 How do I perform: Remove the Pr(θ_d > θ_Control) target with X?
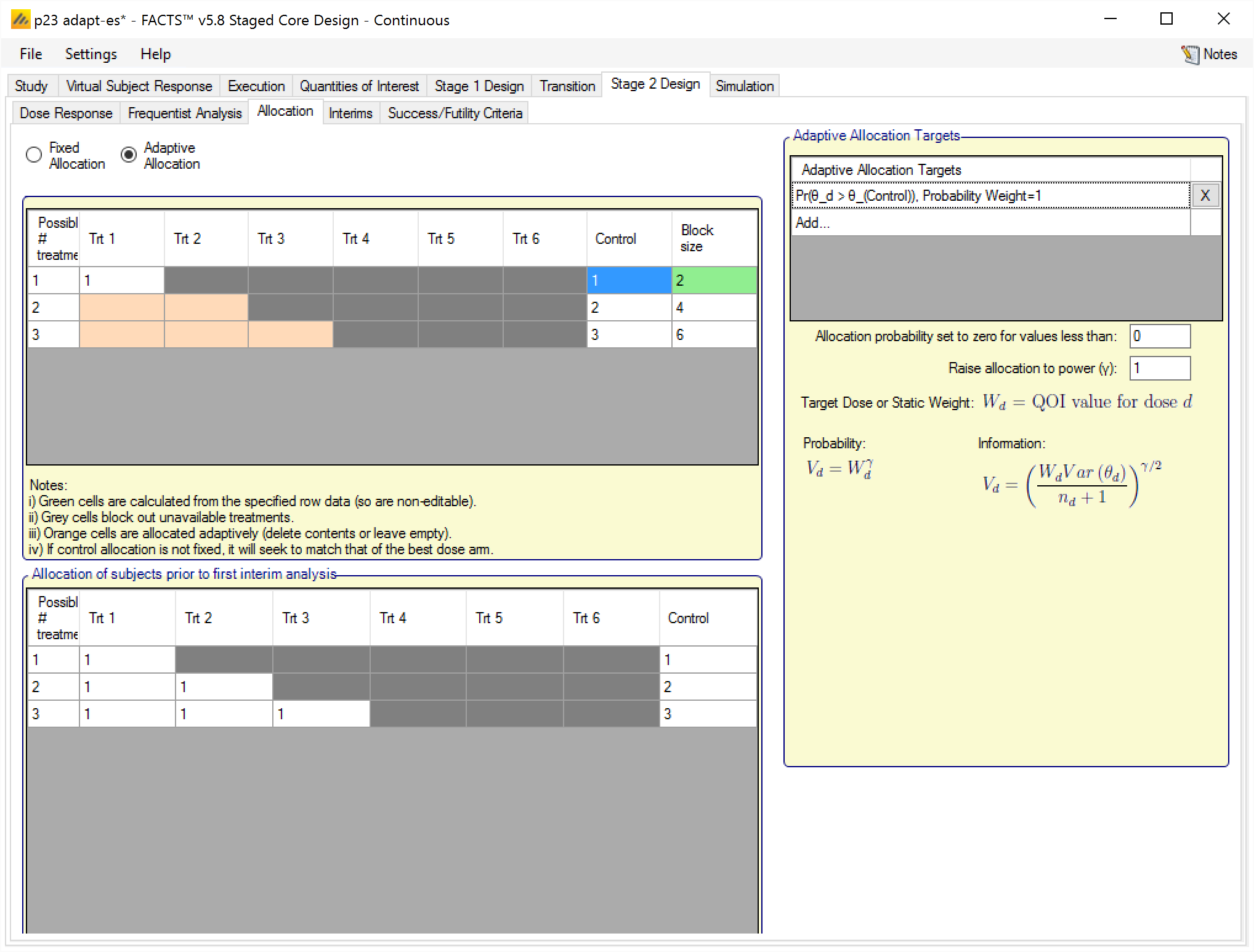pos(1205,196)
